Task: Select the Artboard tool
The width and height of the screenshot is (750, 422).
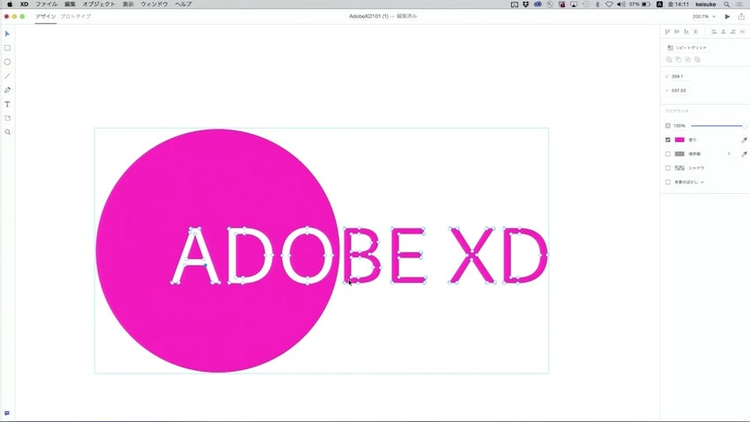Action: coord(7,118)
